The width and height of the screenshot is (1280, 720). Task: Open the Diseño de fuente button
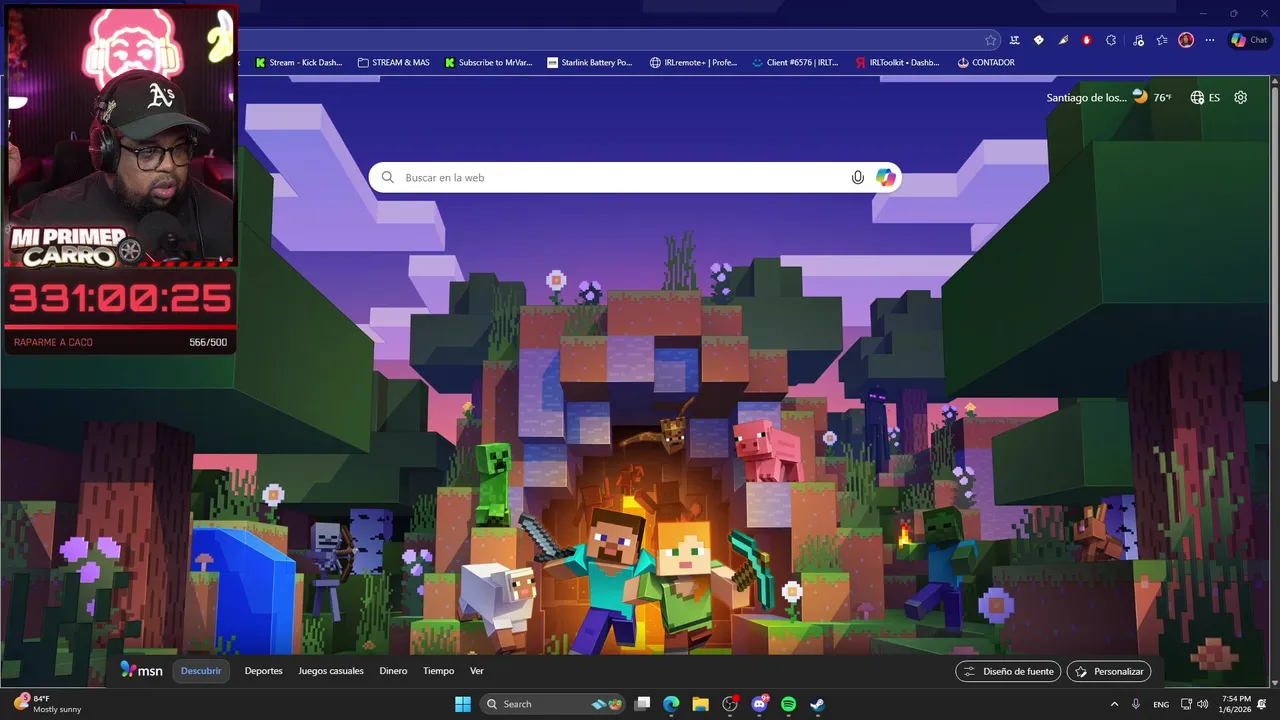[1009, 671]
